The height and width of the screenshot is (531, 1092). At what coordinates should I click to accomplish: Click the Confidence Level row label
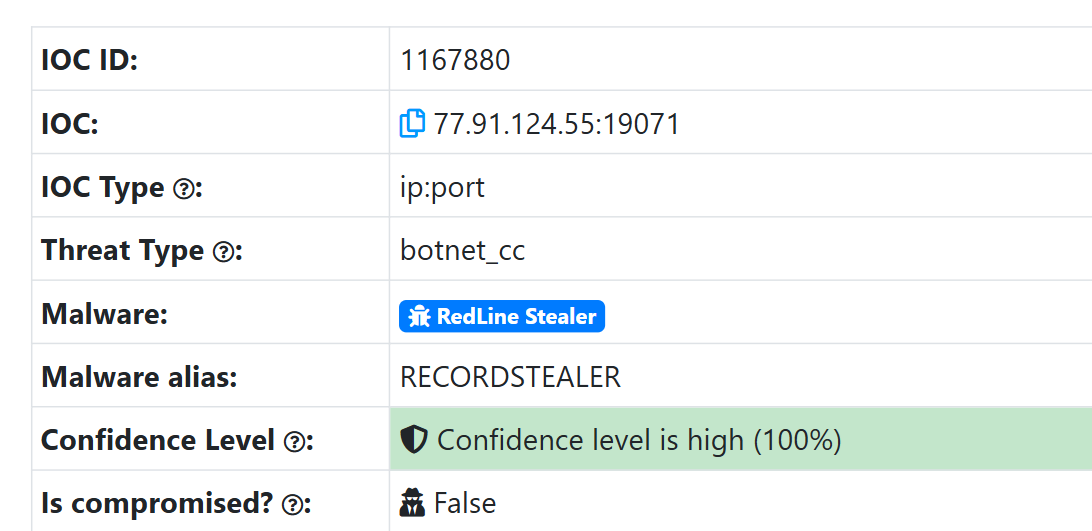[x=158, y=440]
